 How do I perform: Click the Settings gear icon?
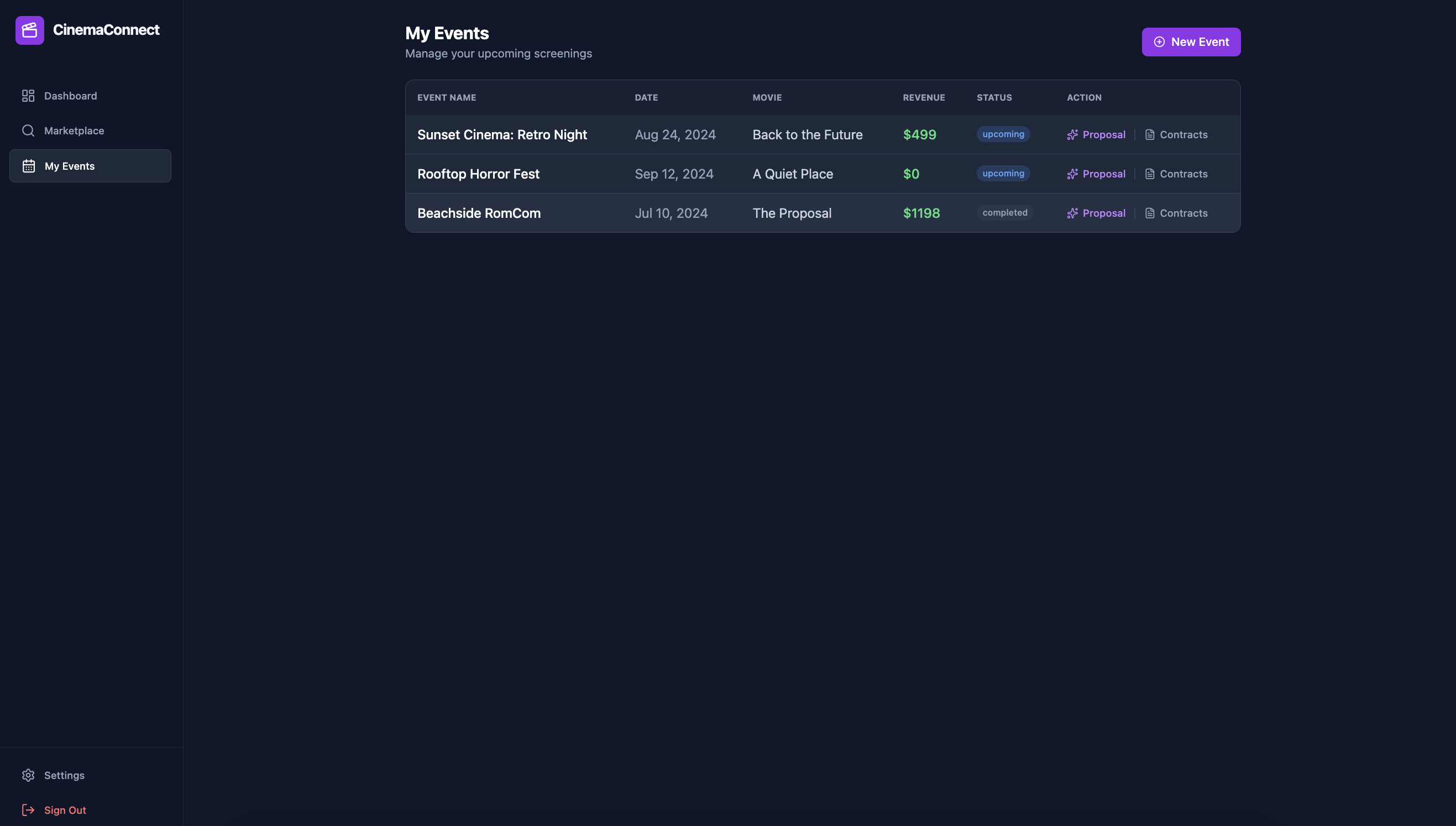tap(28, 775)
